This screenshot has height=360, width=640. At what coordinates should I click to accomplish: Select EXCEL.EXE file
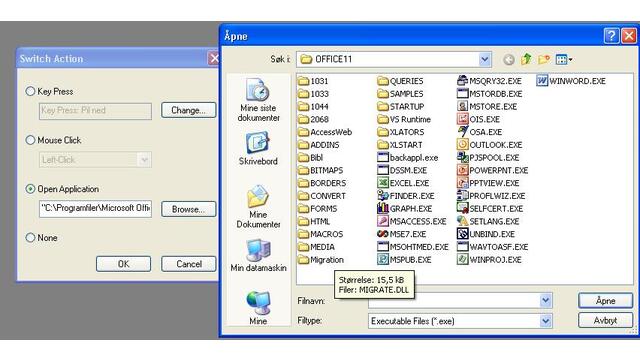403,183
